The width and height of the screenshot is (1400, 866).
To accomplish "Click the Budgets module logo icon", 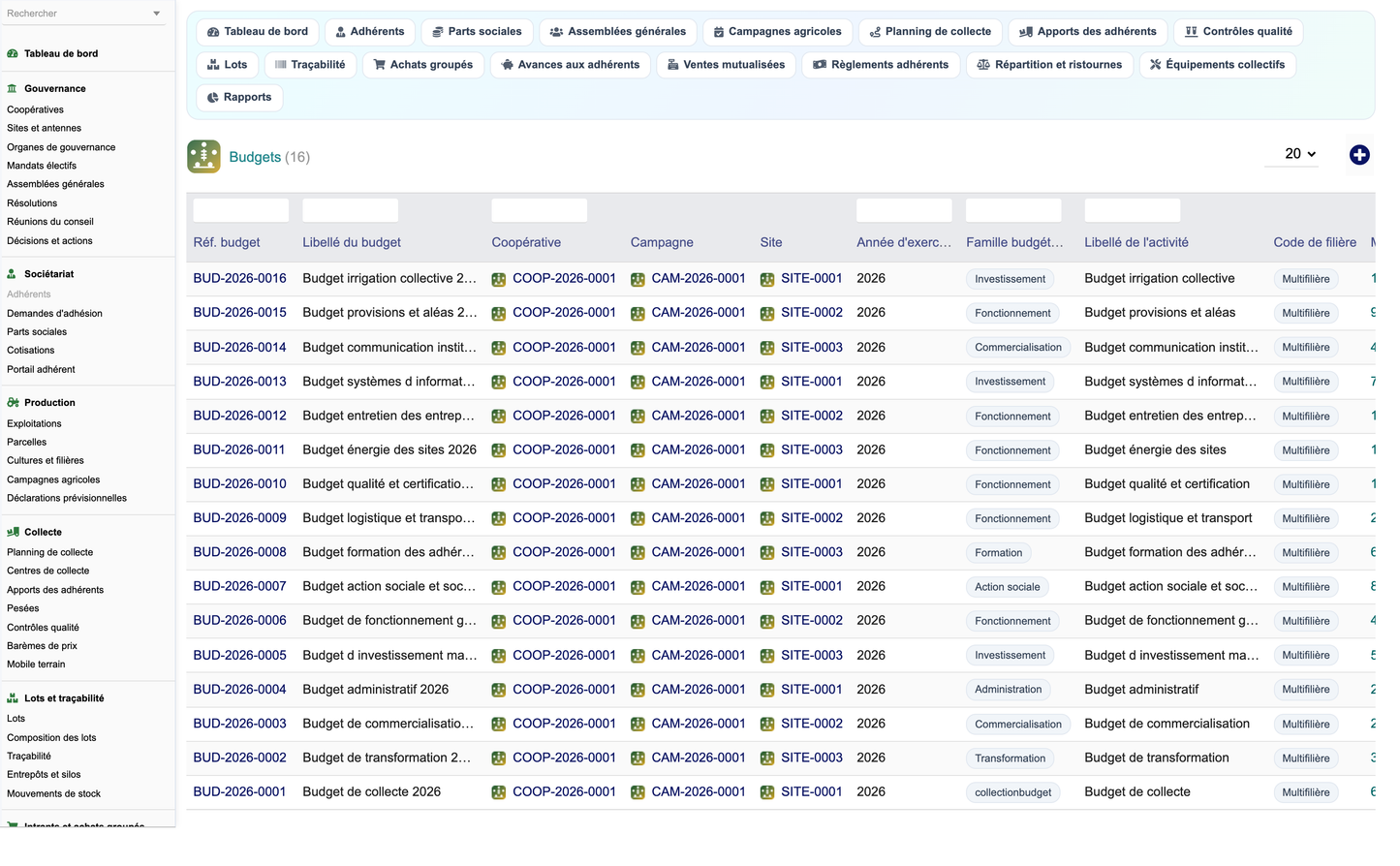I will [203, 156].
